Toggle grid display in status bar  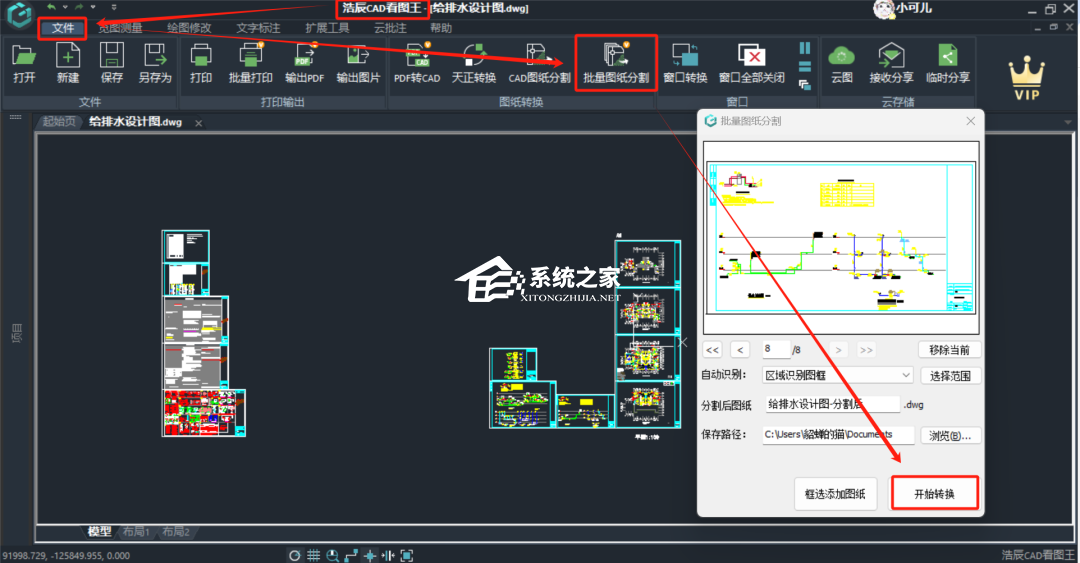(313, 555)
